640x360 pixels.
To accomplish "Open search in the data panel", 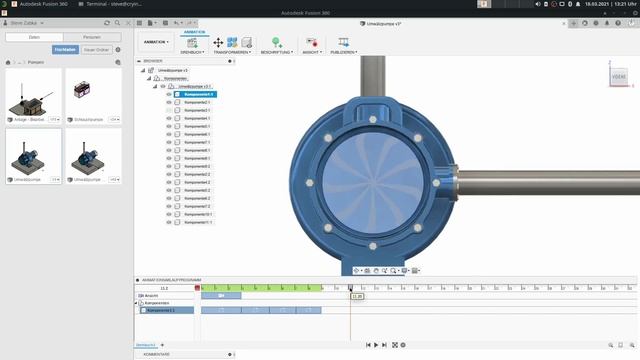I will [118, 23].
